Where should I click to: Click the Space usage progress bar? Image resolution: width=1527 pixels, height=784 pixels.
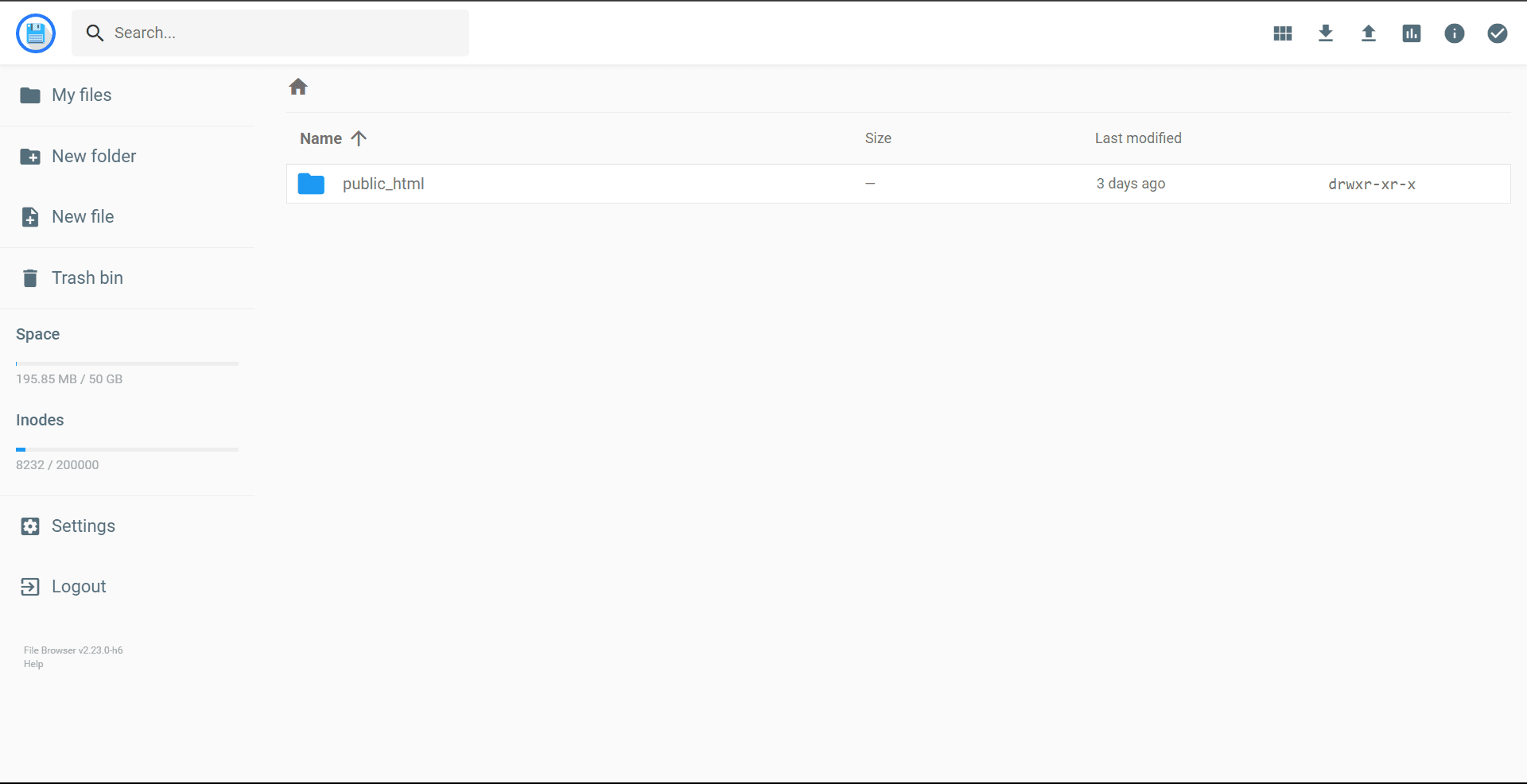(x=126, y=363)
